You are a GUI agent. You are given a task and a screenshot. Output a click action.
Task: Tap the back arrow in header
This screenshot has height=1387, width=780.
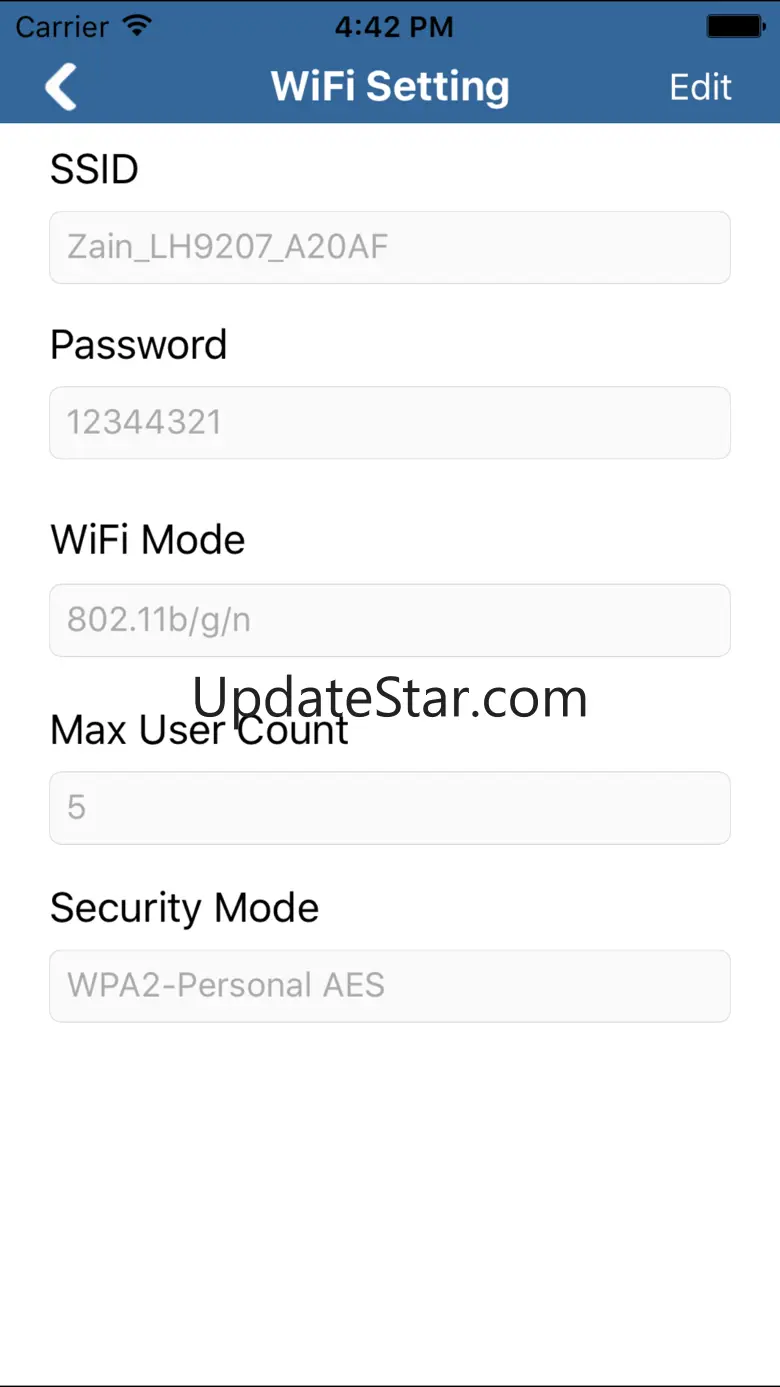click(61, 87)
